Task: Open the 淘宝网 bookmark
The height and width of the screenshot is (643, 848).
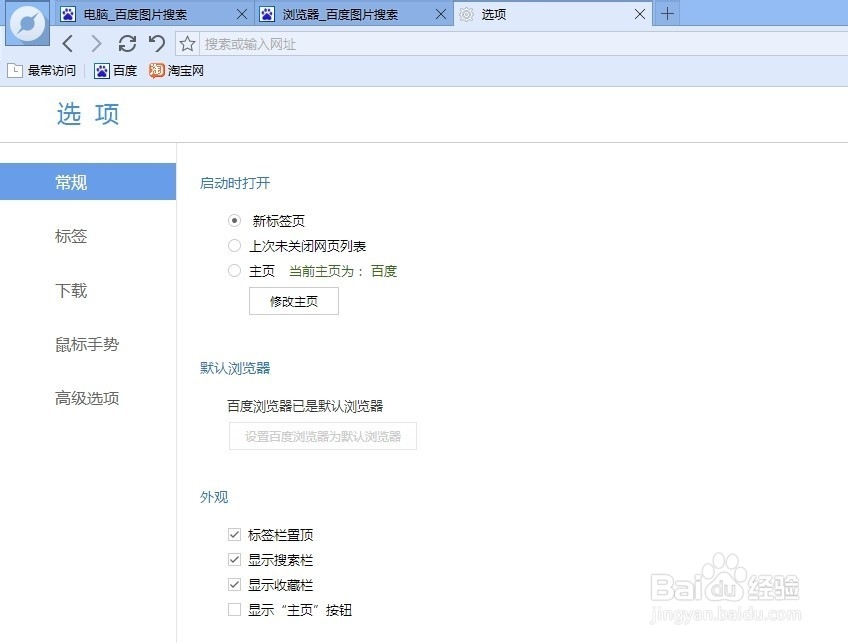Action: tap(176, 71)
